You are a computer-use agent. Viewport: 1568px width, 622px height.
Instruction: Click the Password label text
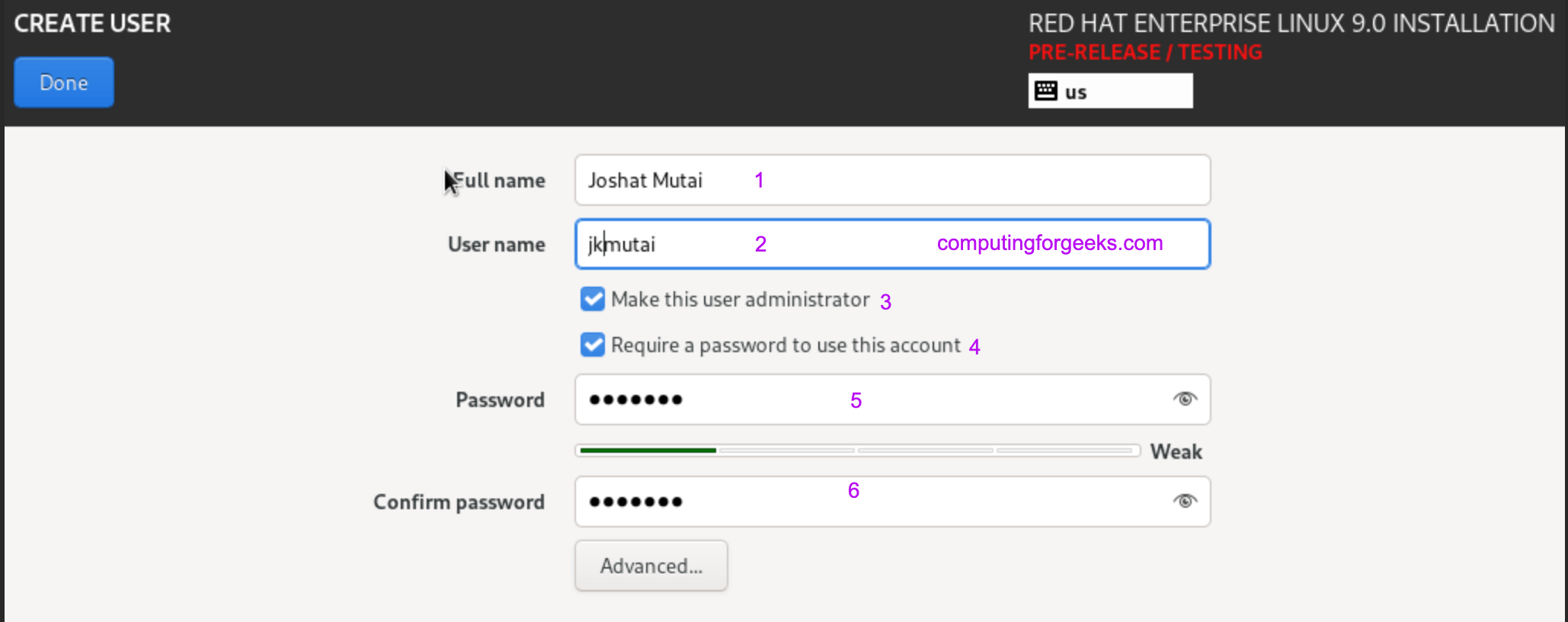(x=501, y=400)
